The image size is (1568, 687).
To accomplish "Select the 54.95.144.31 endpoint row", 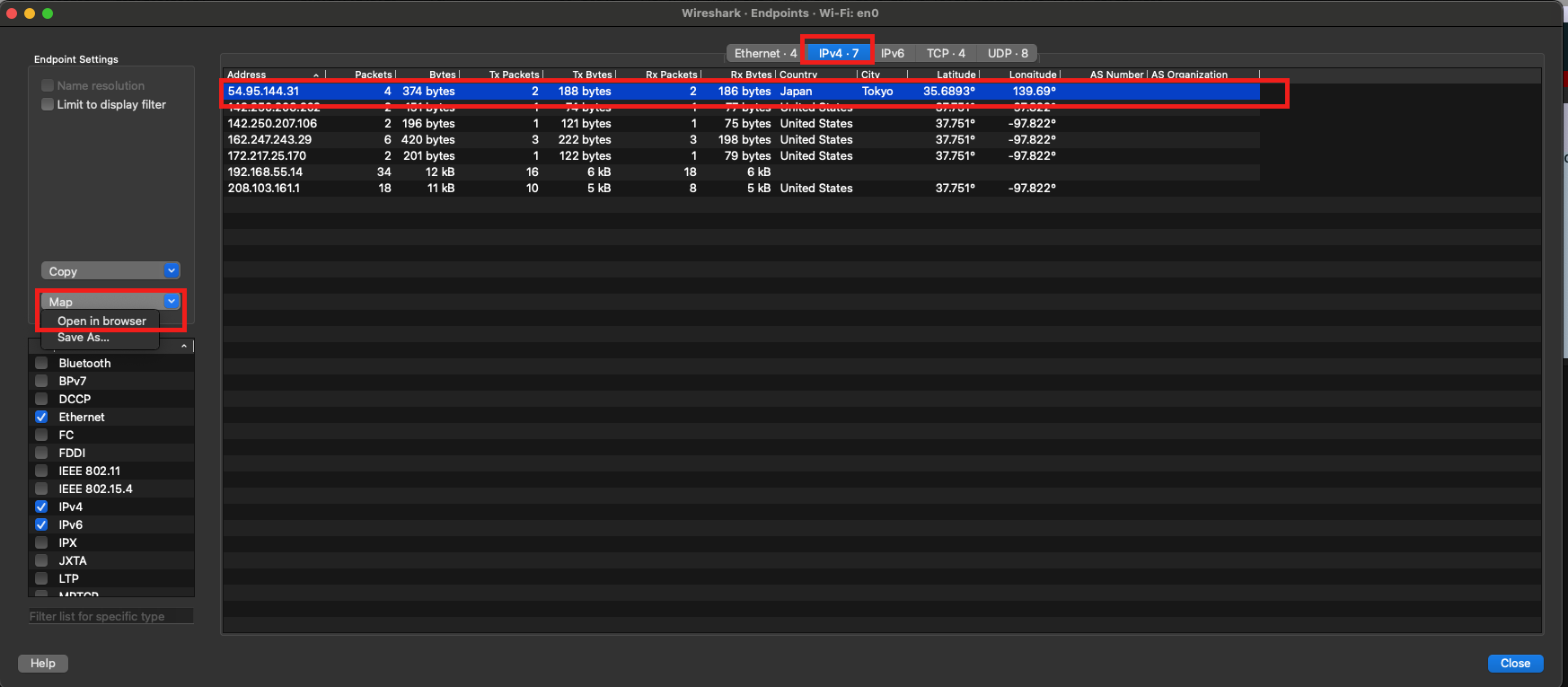I will pos(741,91).
